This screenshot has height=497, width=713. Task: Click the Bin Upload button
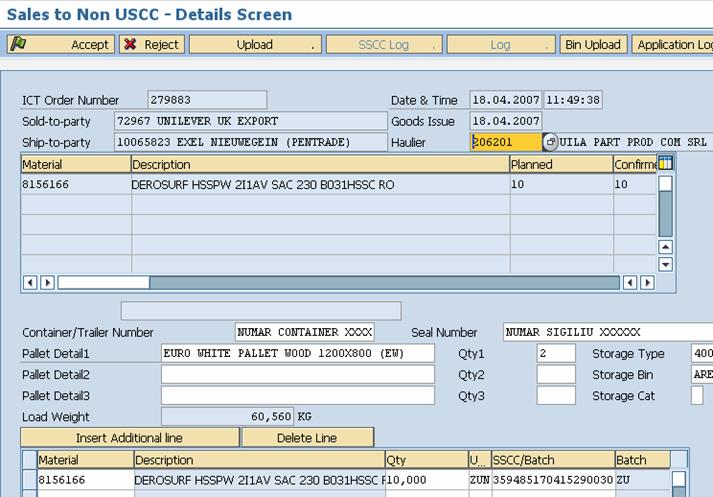[x=593, y=45]
